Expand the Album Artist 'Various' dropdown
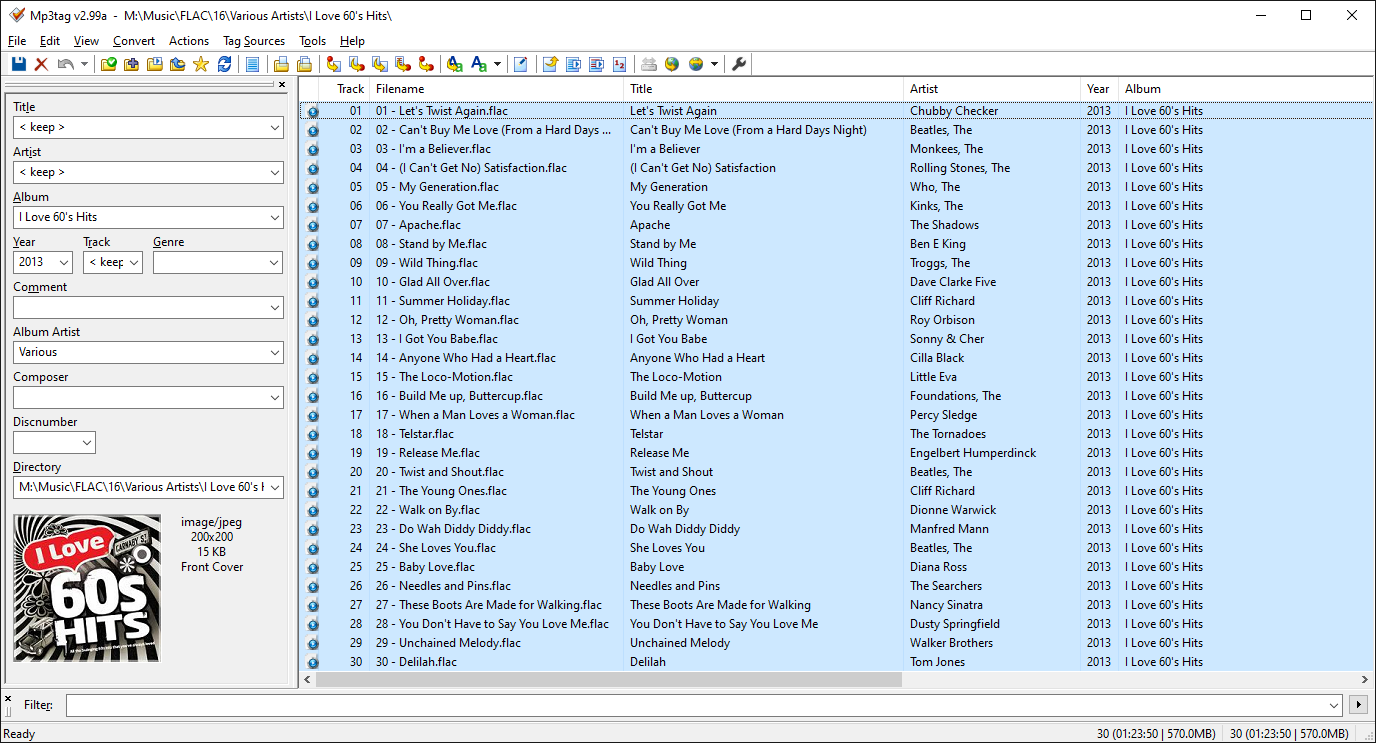Screen dimensions: 1376x743 tap(275, 352)
